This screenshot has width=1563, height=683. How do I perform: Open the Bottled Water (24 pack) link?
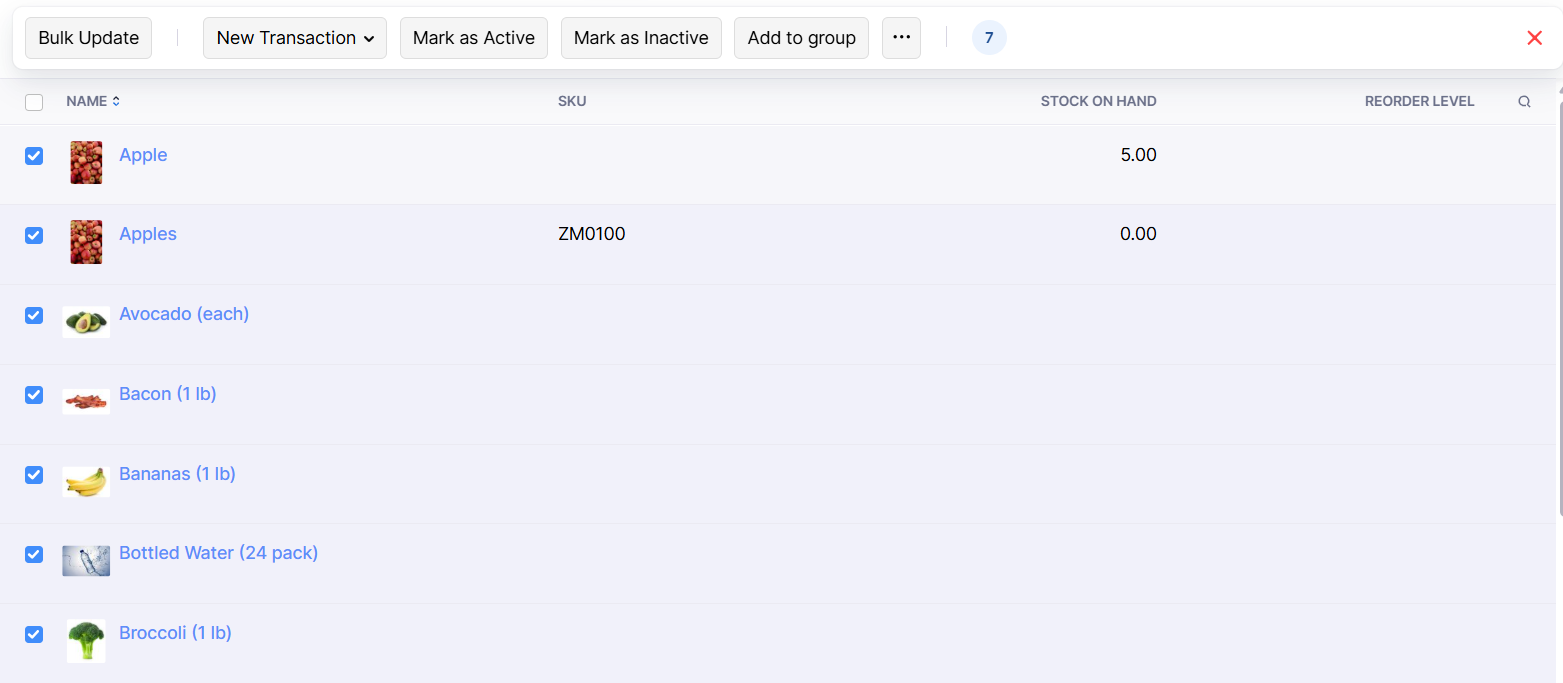(218, 553)
